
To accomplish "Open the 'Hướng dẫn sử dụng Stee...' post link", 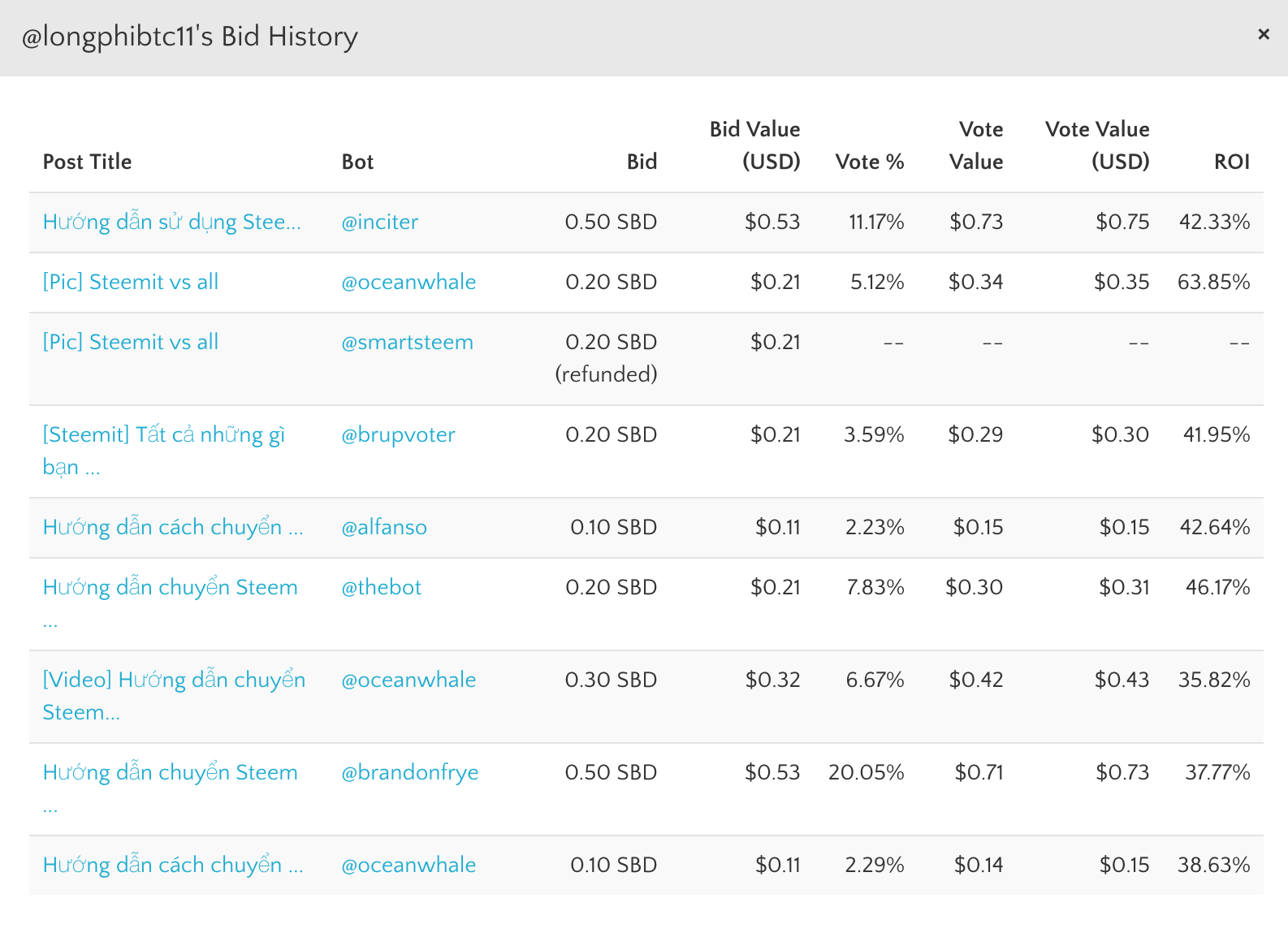I will 171,222.
